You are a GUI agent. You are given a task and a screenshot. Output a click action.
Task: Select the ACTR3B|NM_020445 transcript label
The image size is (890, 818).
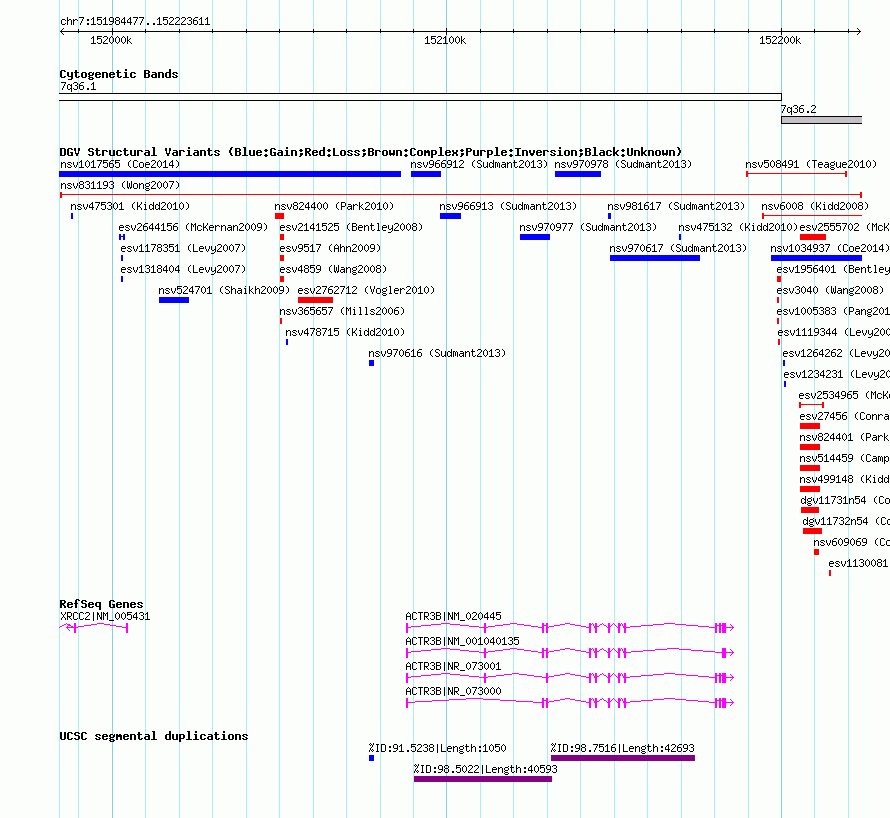click(454, 616)
